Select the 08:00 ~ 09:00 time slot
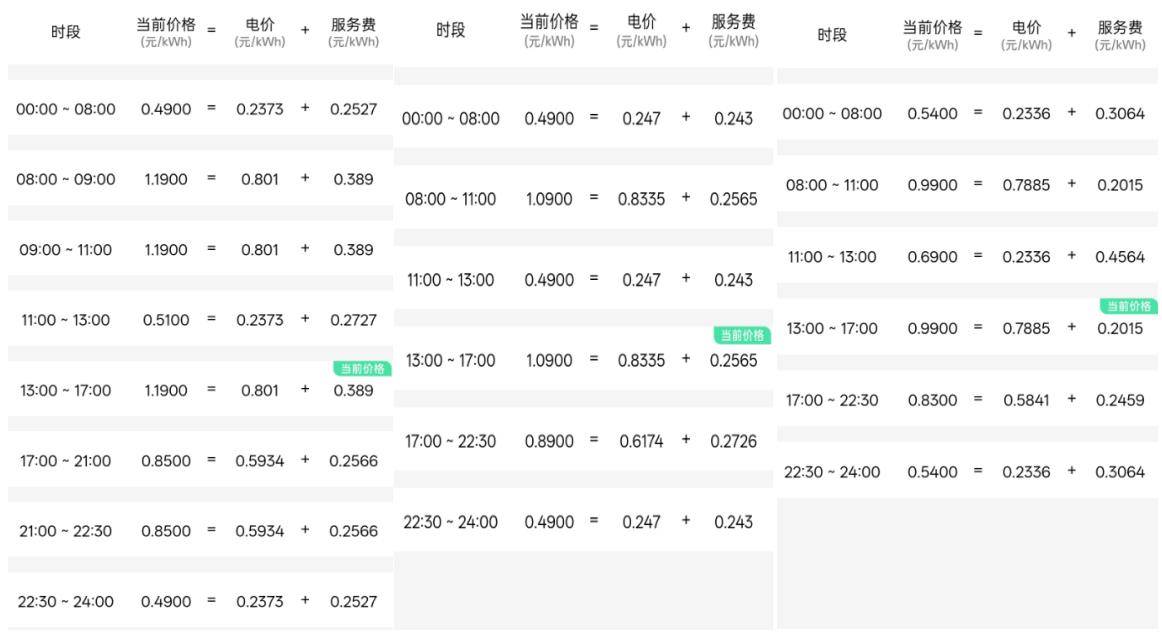 point(66,180)
